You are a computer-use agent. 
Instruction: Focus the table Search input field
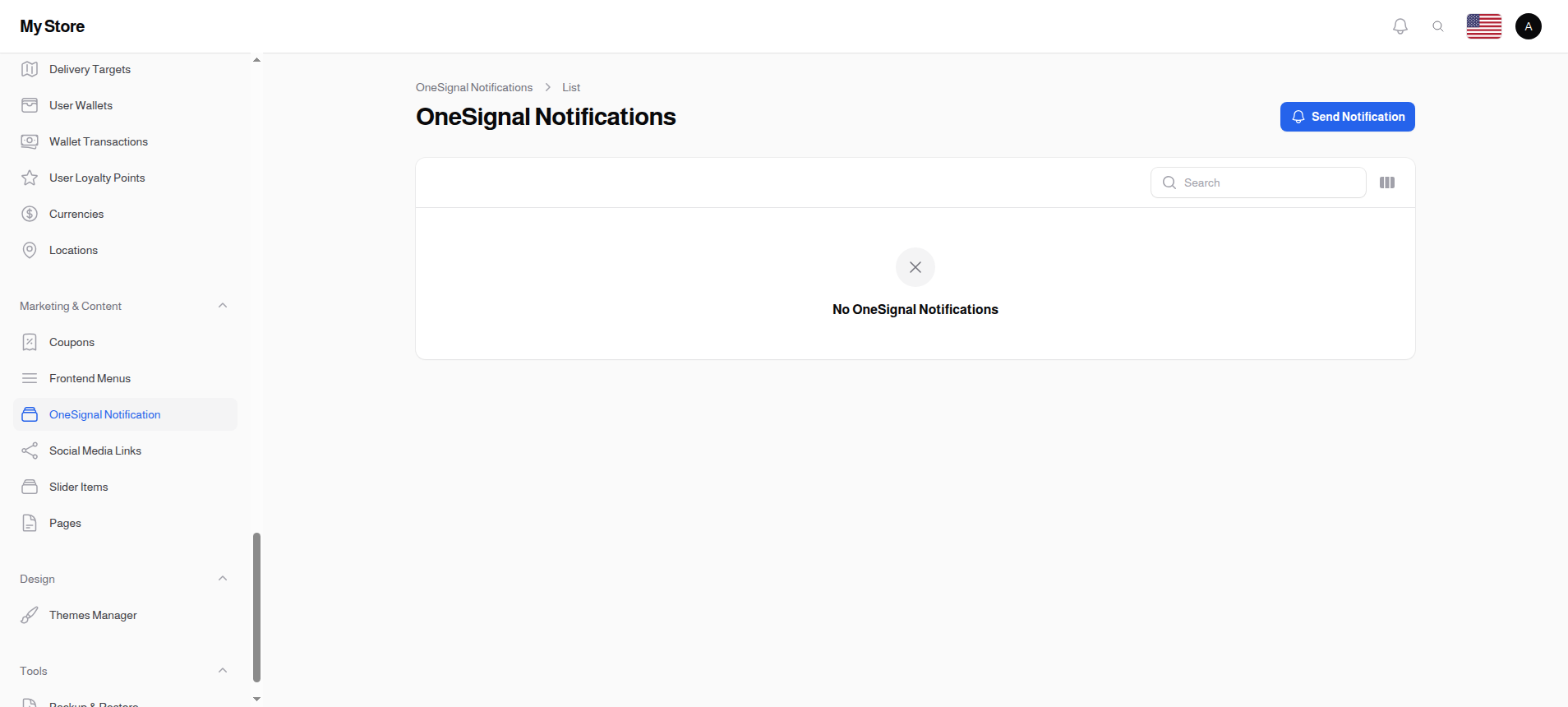point(1258,183)
